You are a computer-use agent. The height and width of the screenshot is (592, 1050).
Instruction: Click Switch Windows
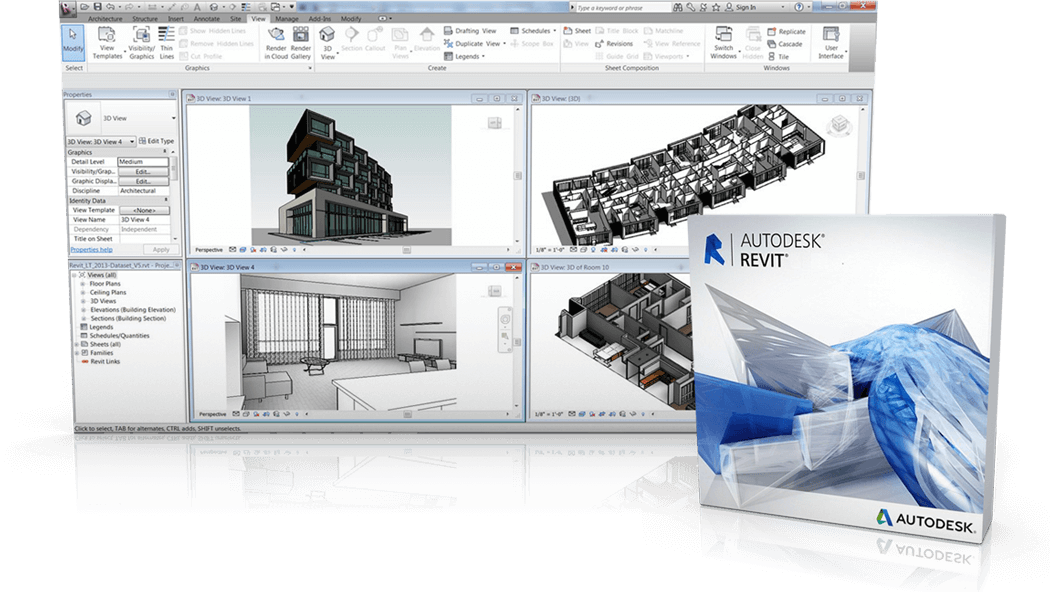(x=724, y=44)
